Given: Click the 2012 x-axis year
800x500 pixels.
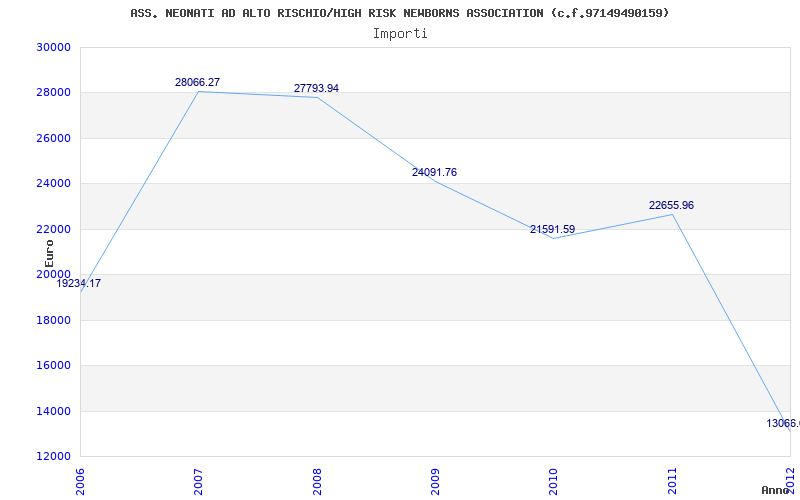Looking at the screenshot, I should pyautogui.click(x=791, y=481).
